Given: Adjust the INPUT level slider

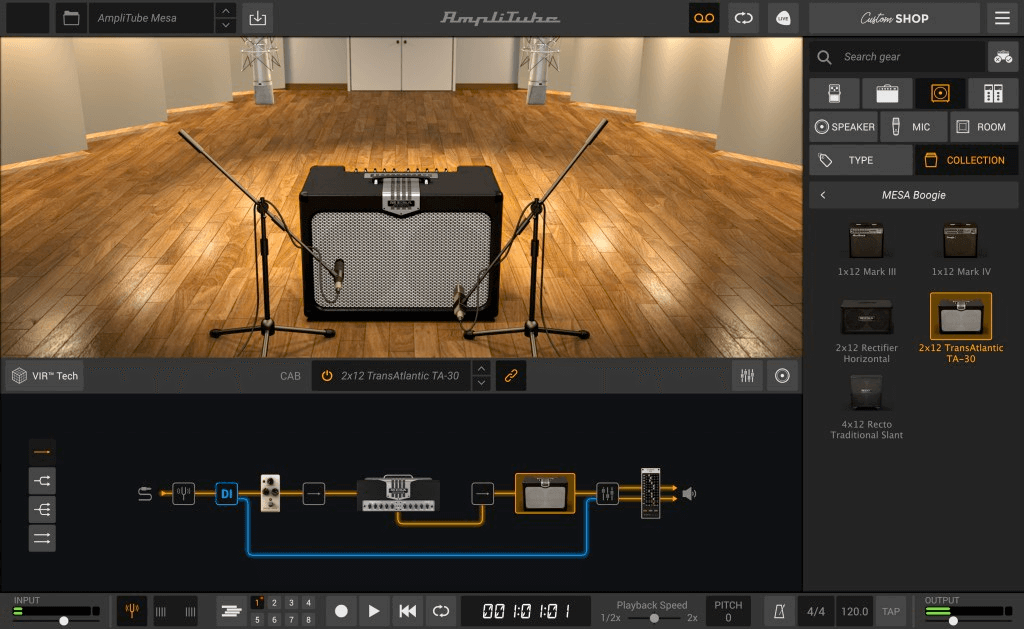Looking at the screenshot, I should click(x=64, y=621).
